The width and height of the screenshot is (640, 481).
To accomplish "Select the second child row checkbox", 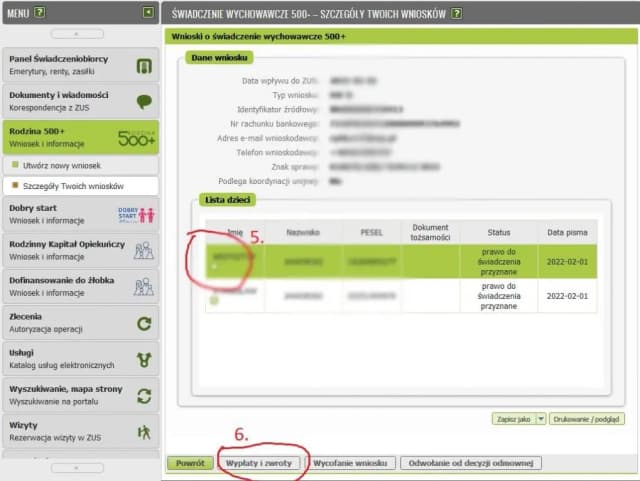I will 214,301.
